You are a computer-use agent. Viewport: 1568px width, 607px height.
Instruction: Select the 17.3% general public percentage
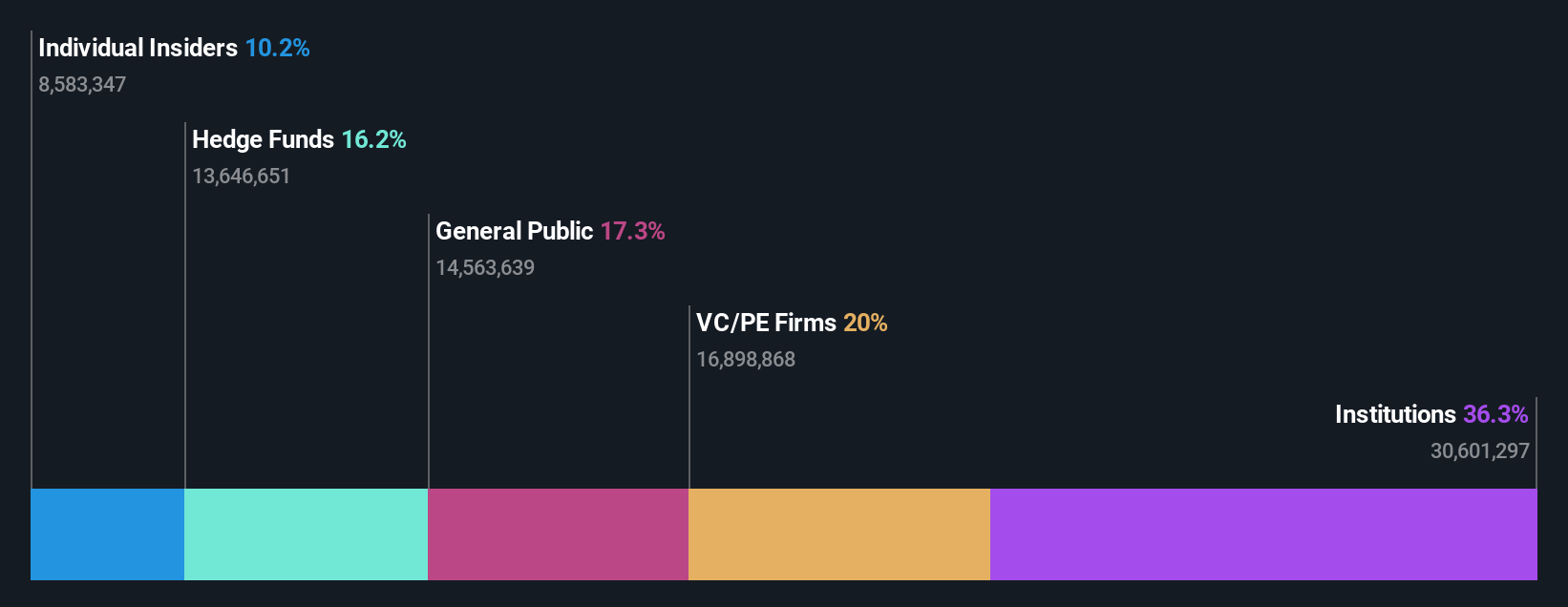point(632,231)
